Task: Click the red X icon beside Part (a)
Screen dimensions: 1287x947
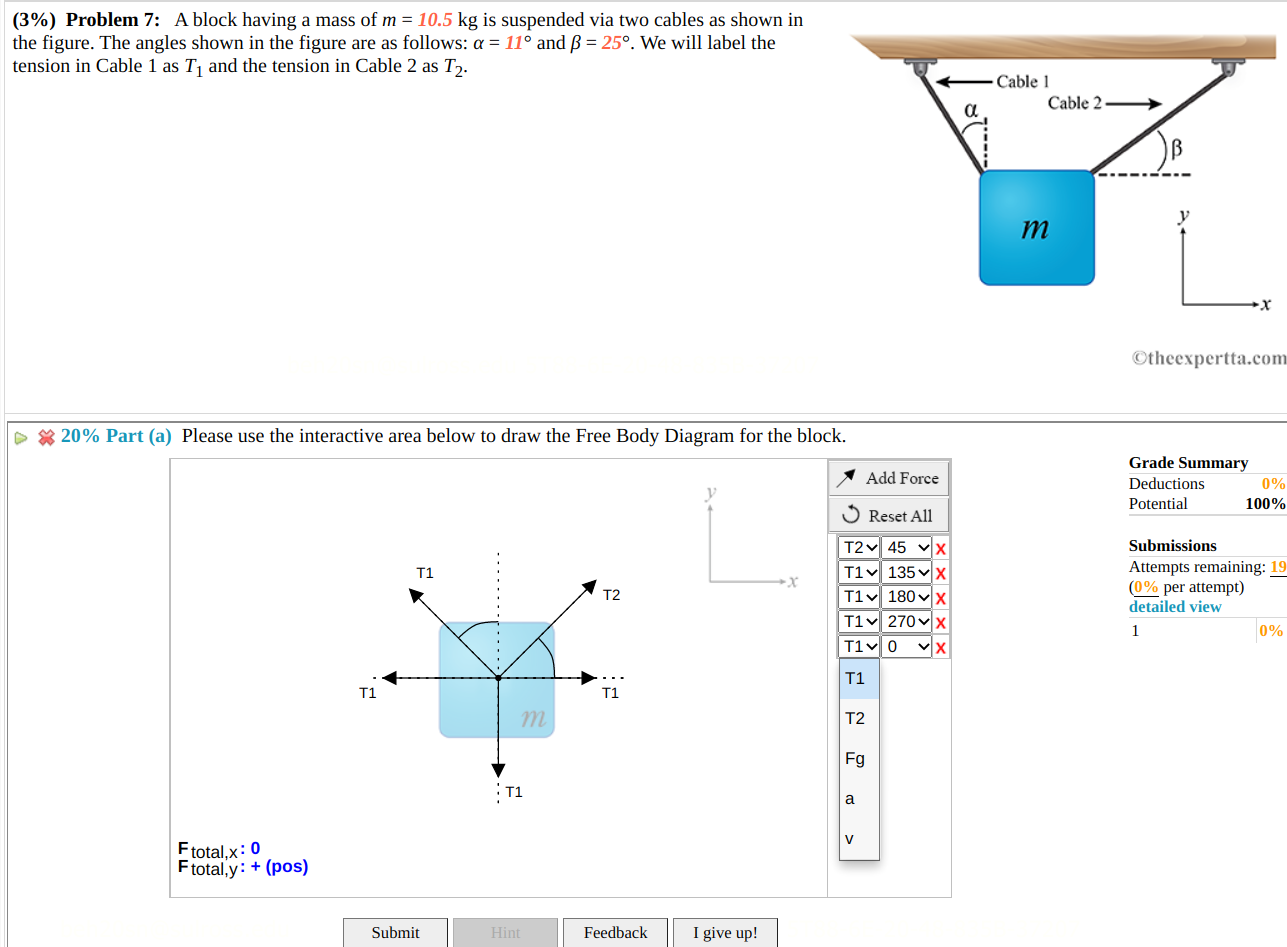Action: click(44, 437)
